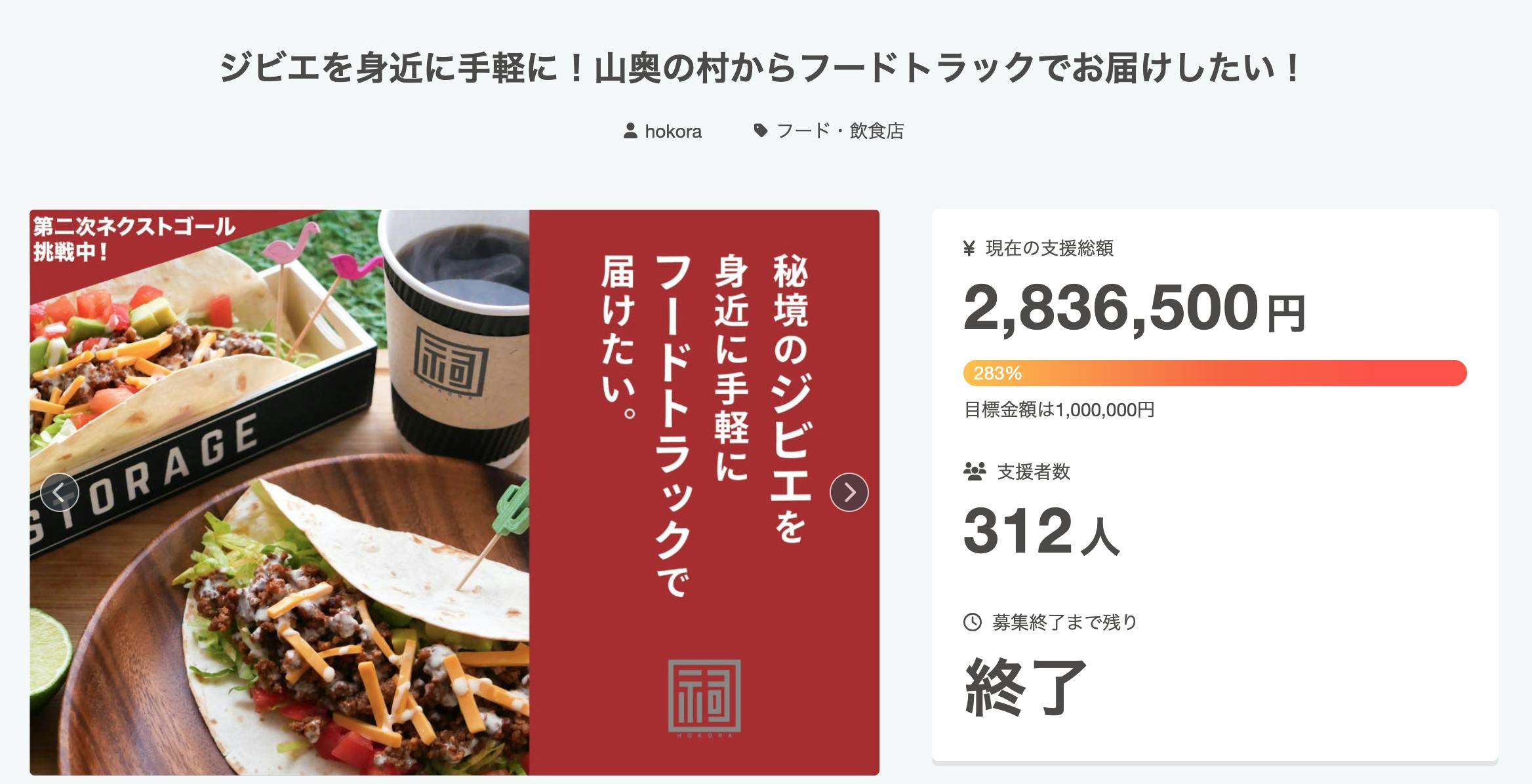The width and height of the screenshot is (1532, 784).
Task: Click the 終了 status text
Action: pyautogui.click(x=1025, y=687)
